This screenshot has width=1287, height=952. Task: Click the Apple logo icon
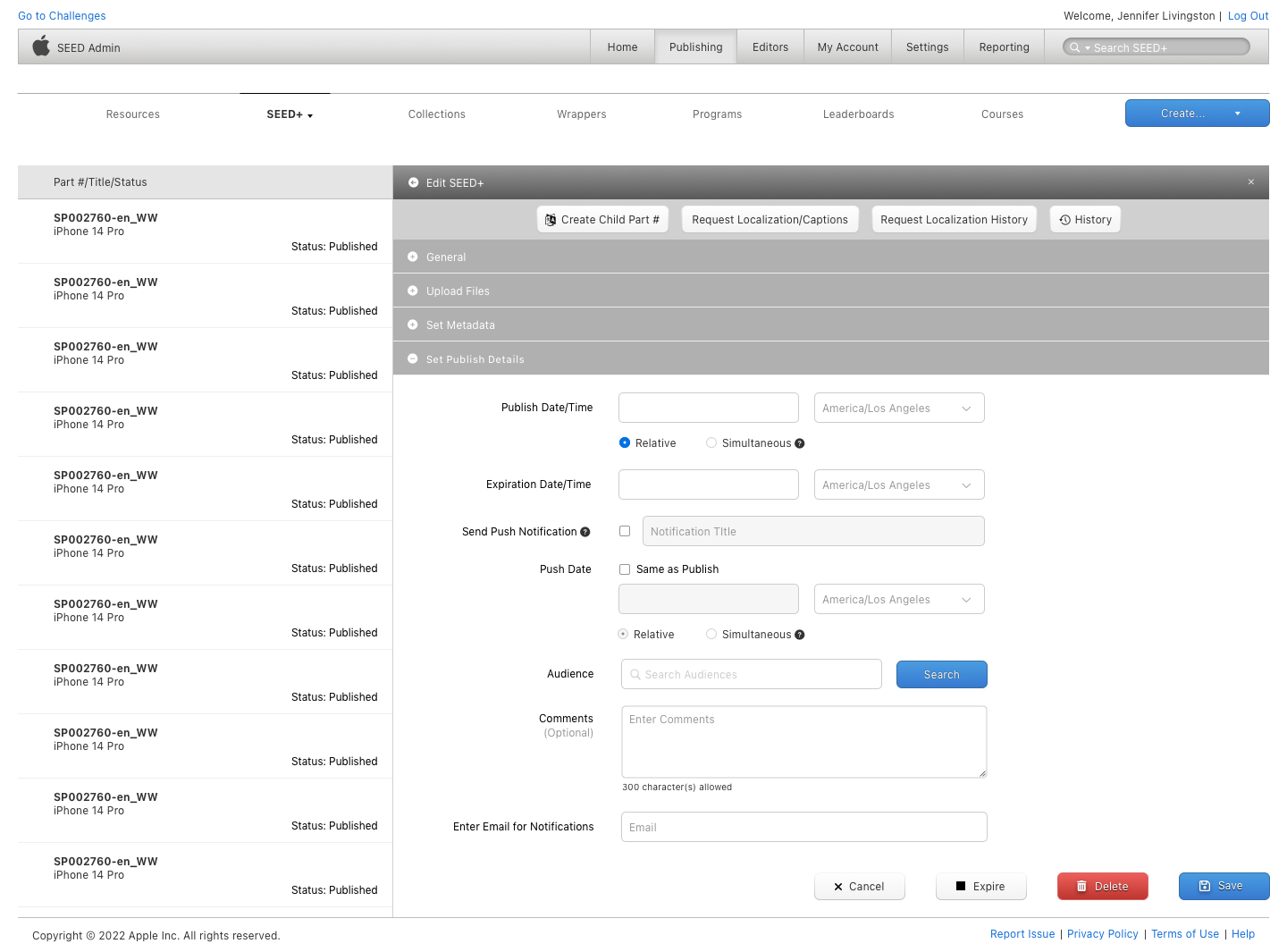[41, 46]
